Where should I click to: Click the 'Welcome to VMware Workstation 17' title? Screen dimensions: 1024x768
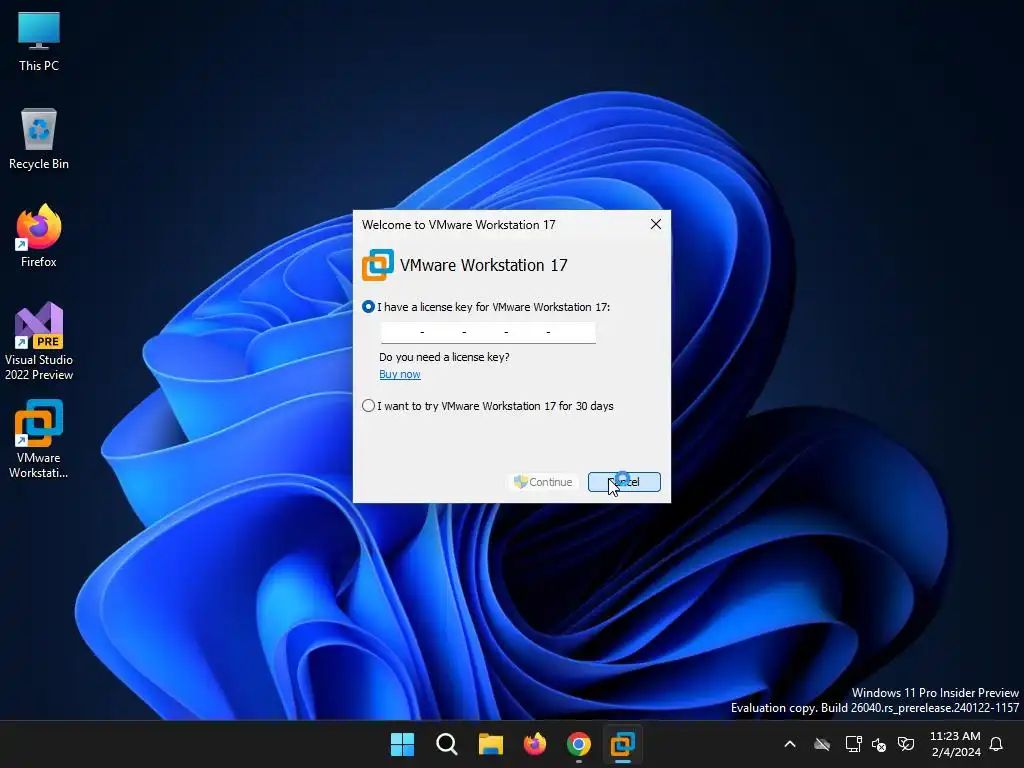click(x=458, y=225)
